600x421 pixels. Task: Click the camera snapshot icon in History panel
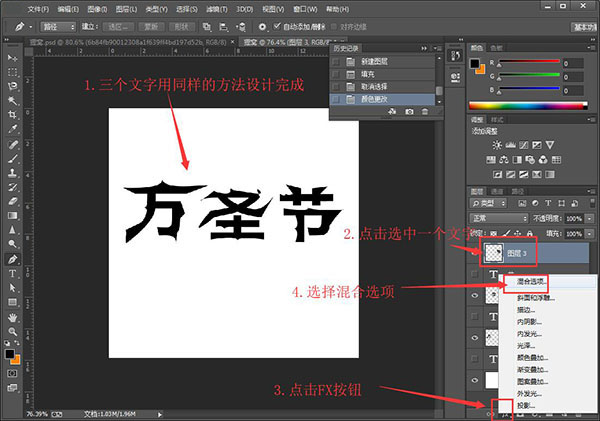tap(409, 111)
